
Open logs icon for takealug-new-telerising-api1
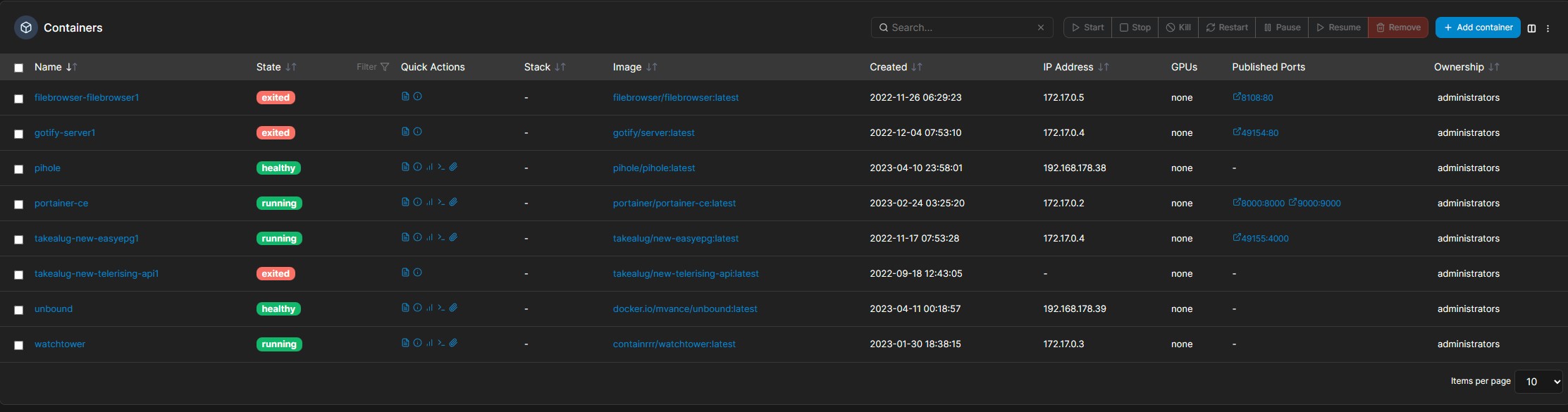405,273
